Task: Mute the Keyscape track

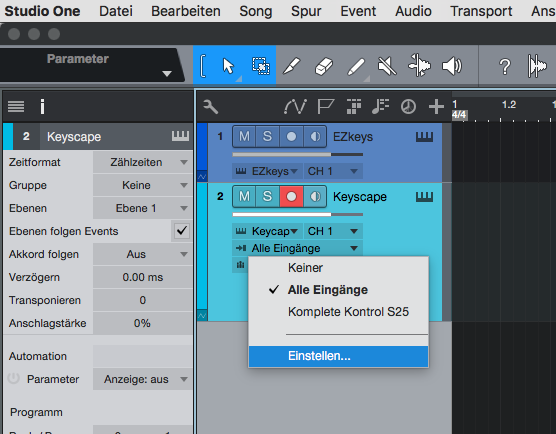Action: coord(244,196)
